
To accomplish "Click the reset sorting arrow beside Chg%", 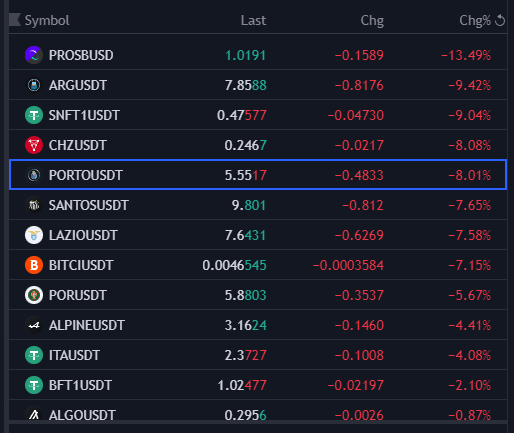I will pyautogui.click(x=500, y=20).
